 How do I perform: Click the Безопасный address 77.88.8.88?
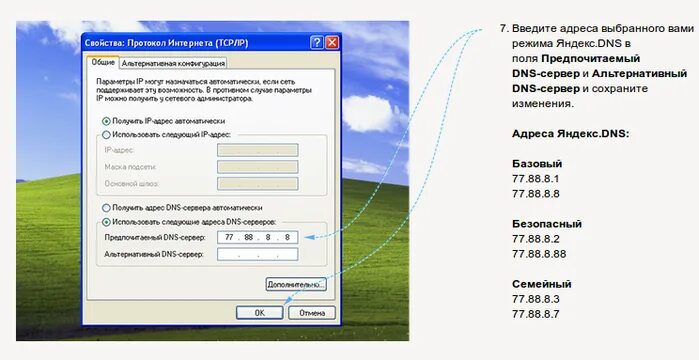coord(539,254)
